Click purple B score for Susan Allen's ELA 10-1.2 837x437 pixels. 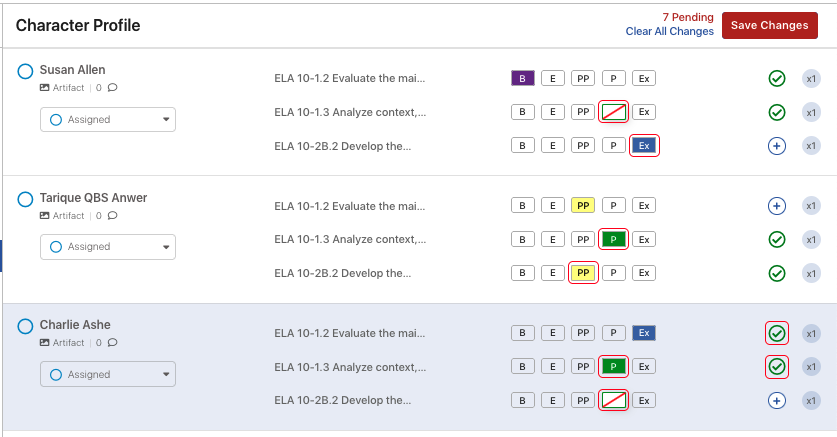pos(523,78)
